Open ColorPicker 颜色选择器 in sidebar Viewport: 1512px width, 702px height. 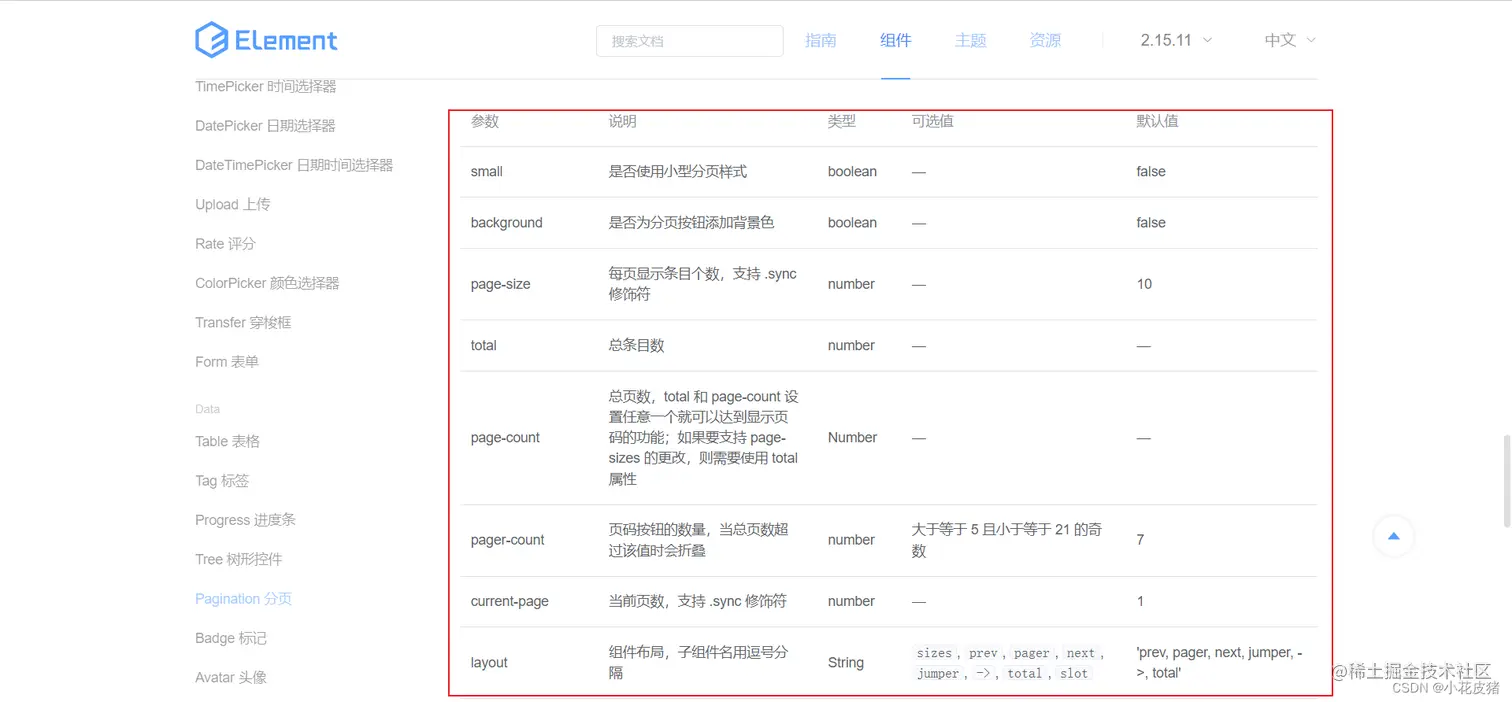(267, 283)
